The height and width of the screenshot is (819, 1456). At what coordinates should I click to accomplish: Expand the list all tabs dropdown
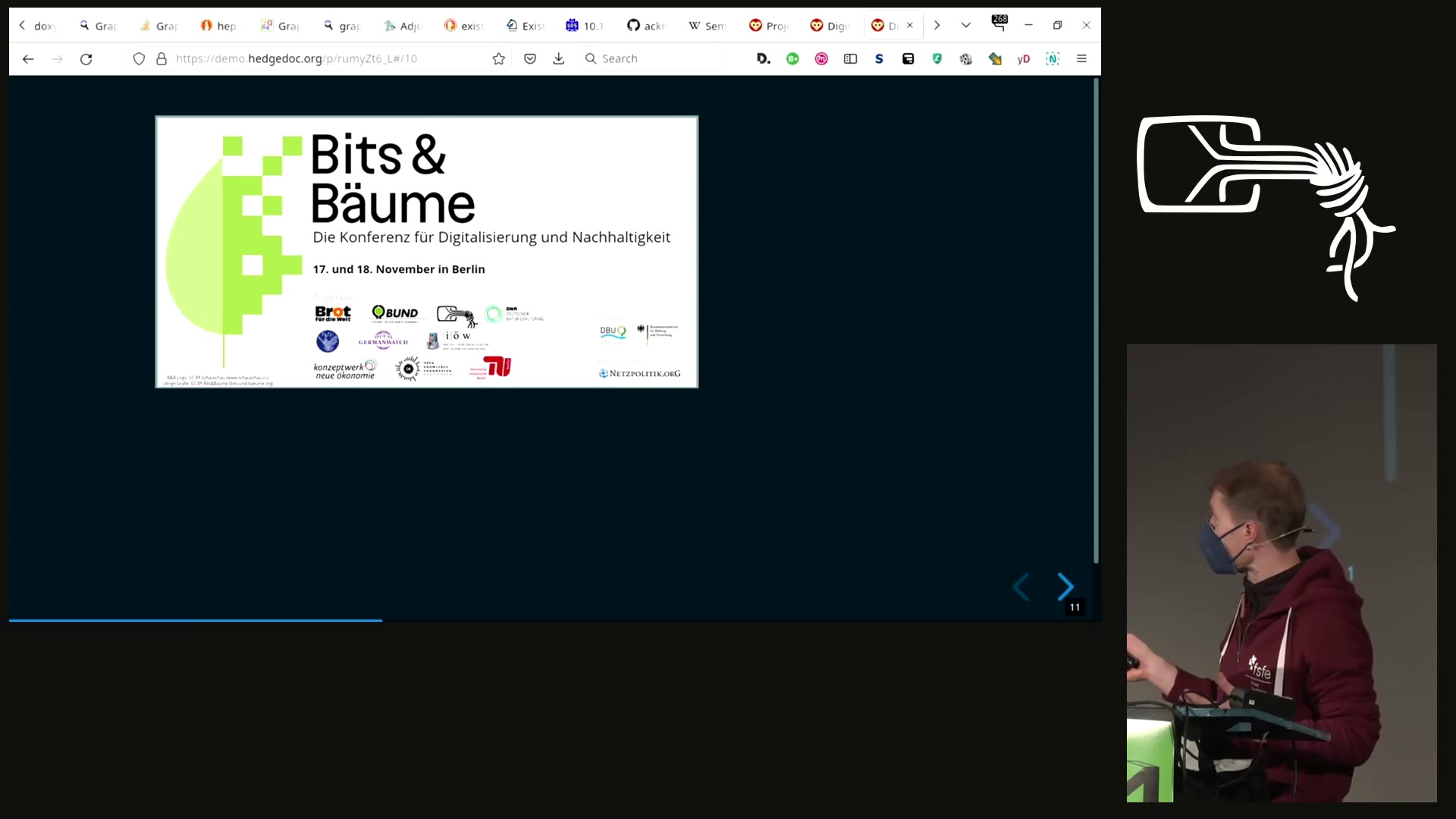tap(965, 25)
